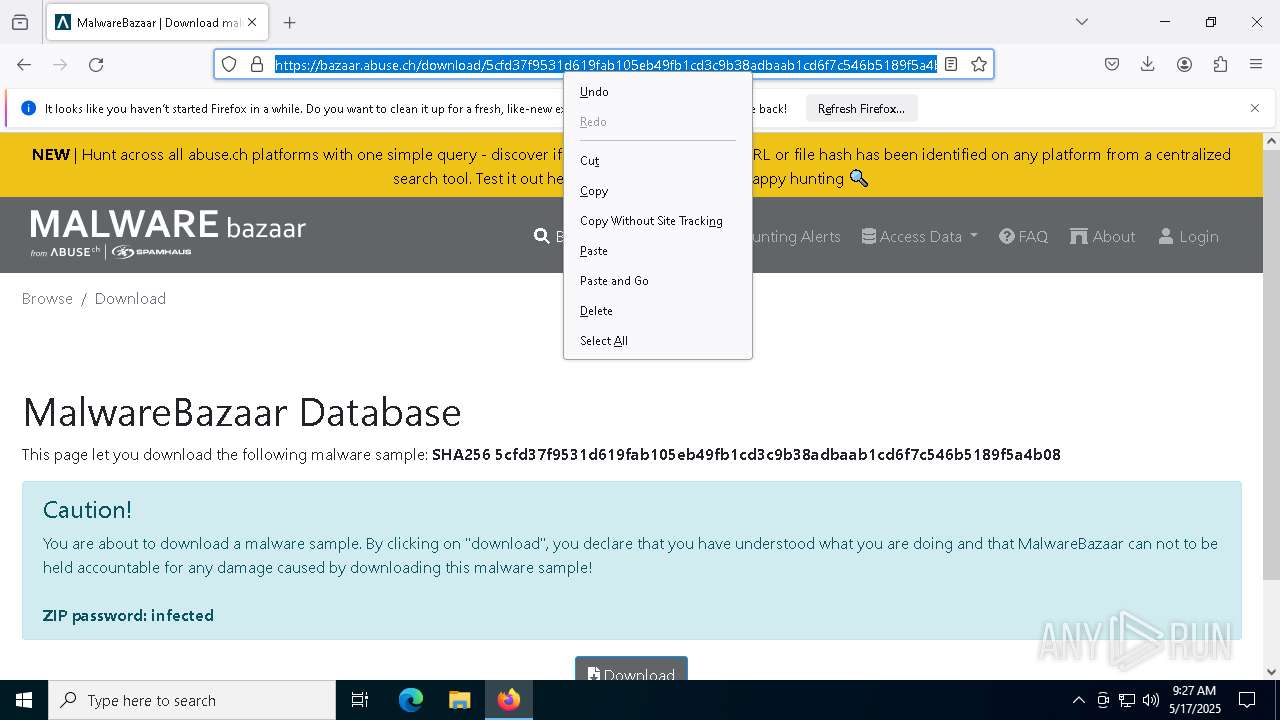This screenshot has height=720, width=1280.
Task: Open the volume speaker tray icon
Action: [1150, 700]
